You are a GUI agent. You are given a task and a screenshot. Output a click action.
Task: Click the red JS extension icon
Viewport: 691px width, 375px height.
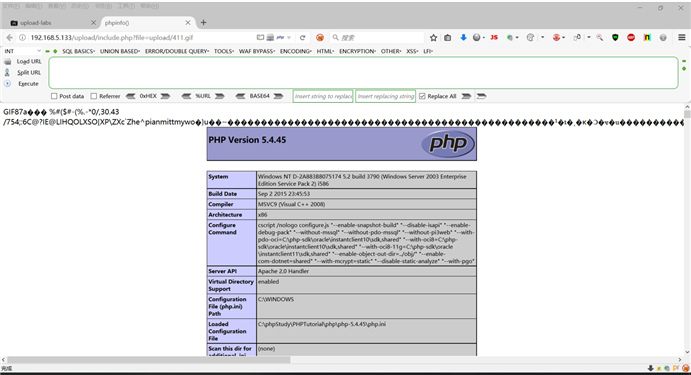494,38
